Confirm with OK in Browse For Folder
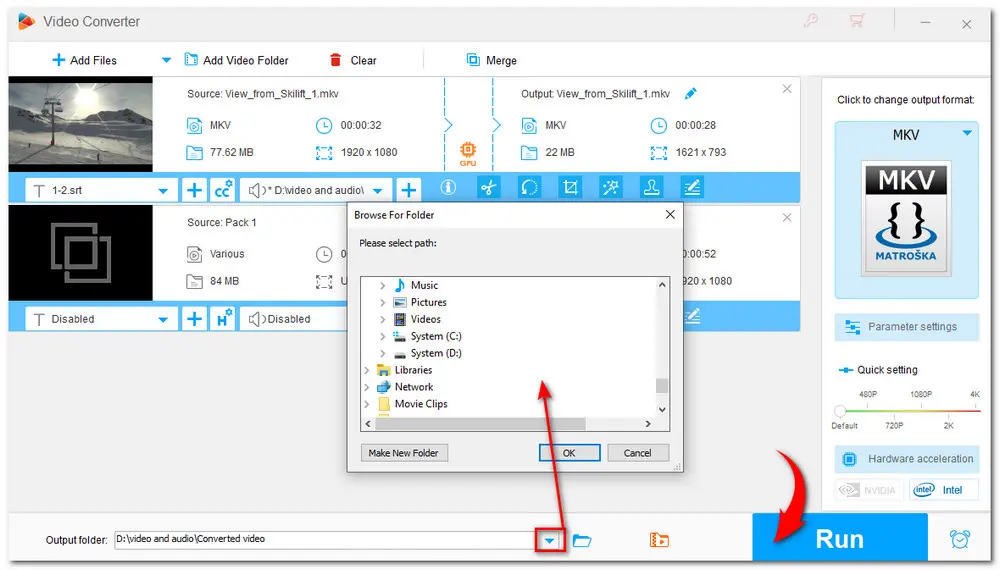This screenshot has width=1000, height=570. (570, 453)
